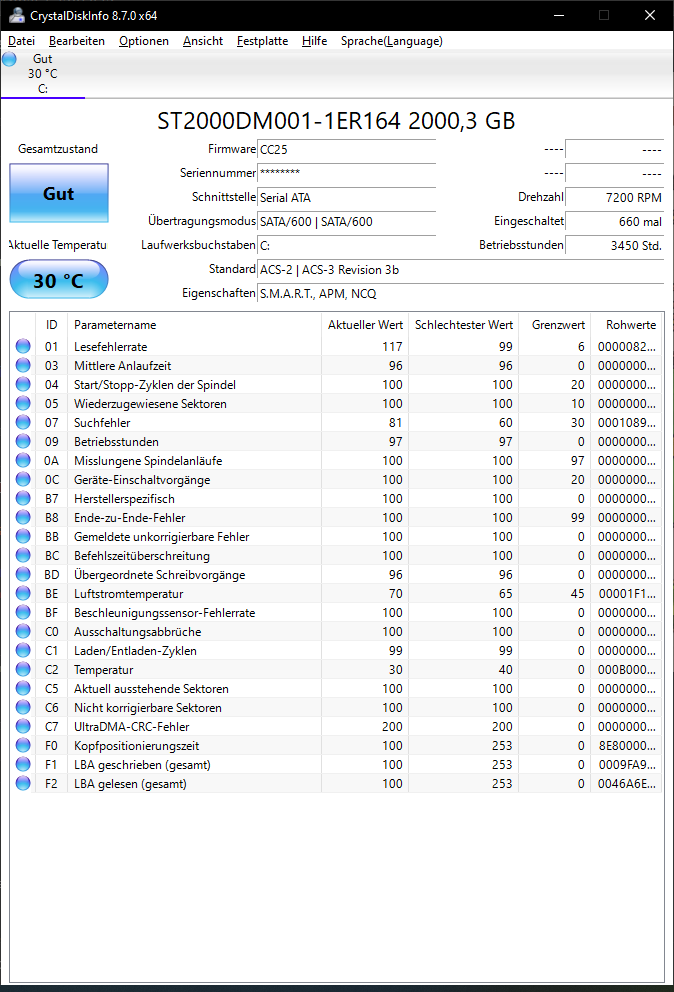The height and width of the screenshot is (992, 674).
Task: Click status orb of Übergeordnete Schreibvorgänge row
Action: 23,574
